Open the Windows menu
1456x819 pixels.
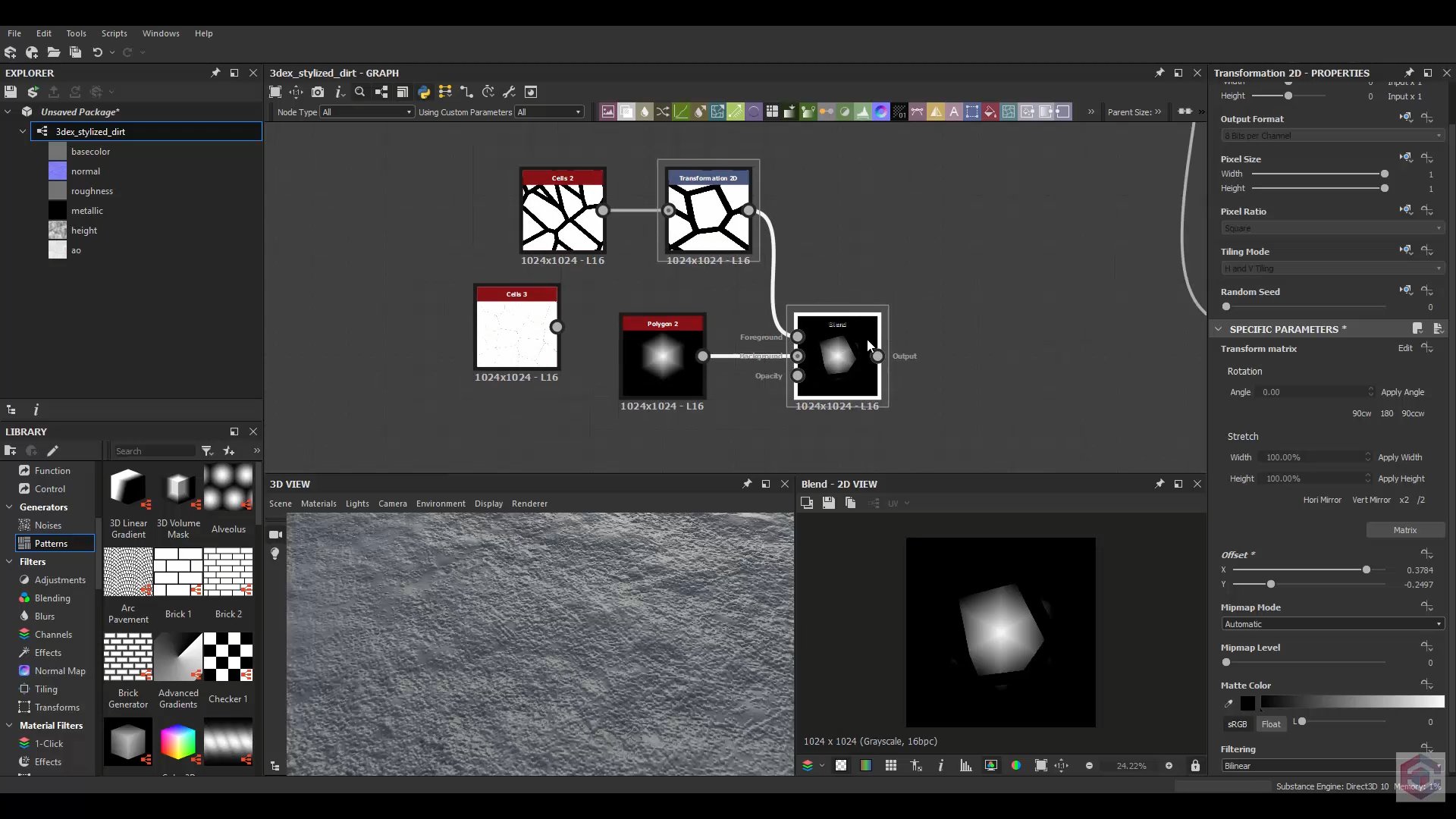[161, 33]
